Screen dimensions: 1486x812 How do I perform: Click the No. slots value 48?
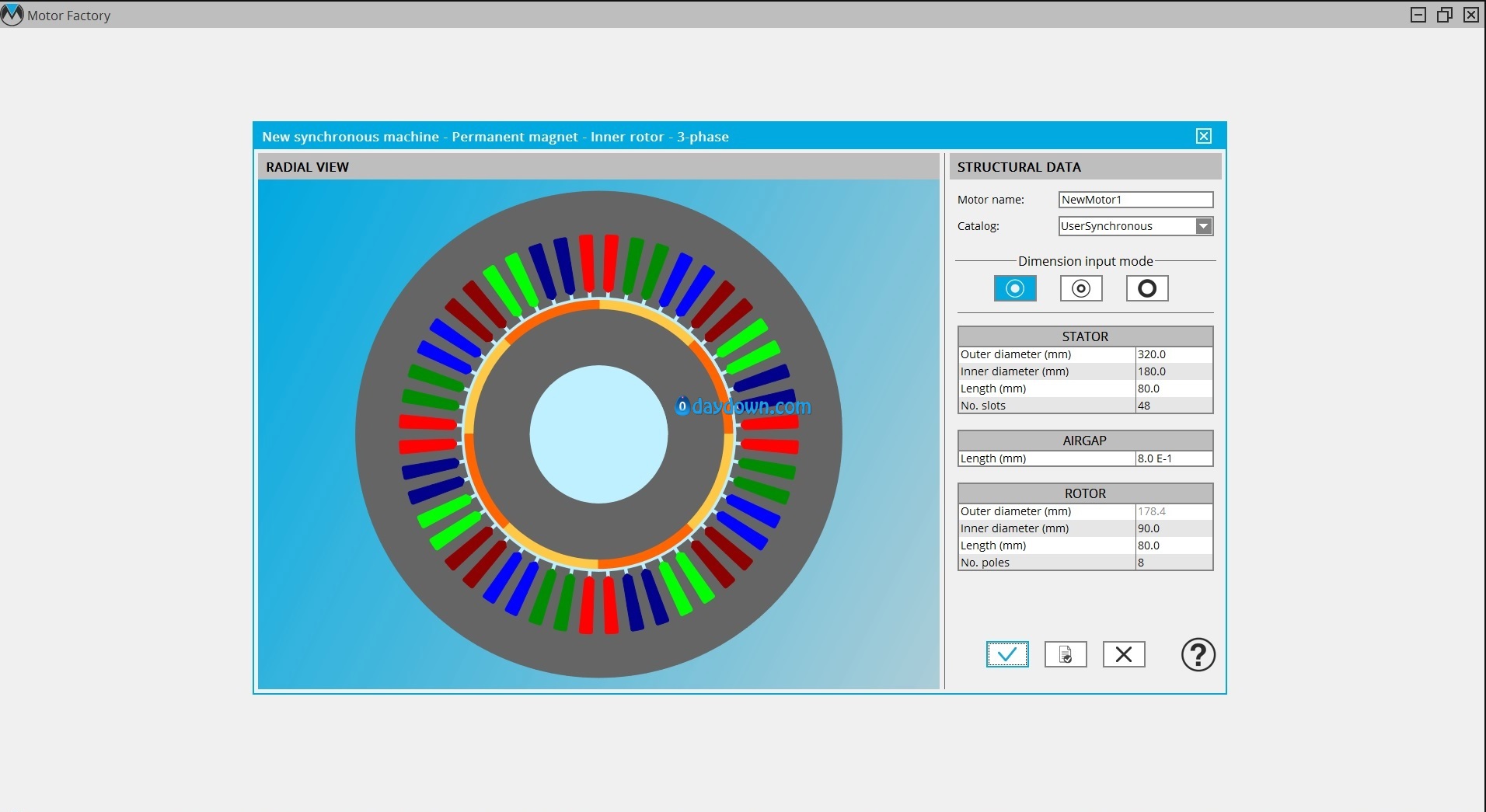[x=1174, y=406]
